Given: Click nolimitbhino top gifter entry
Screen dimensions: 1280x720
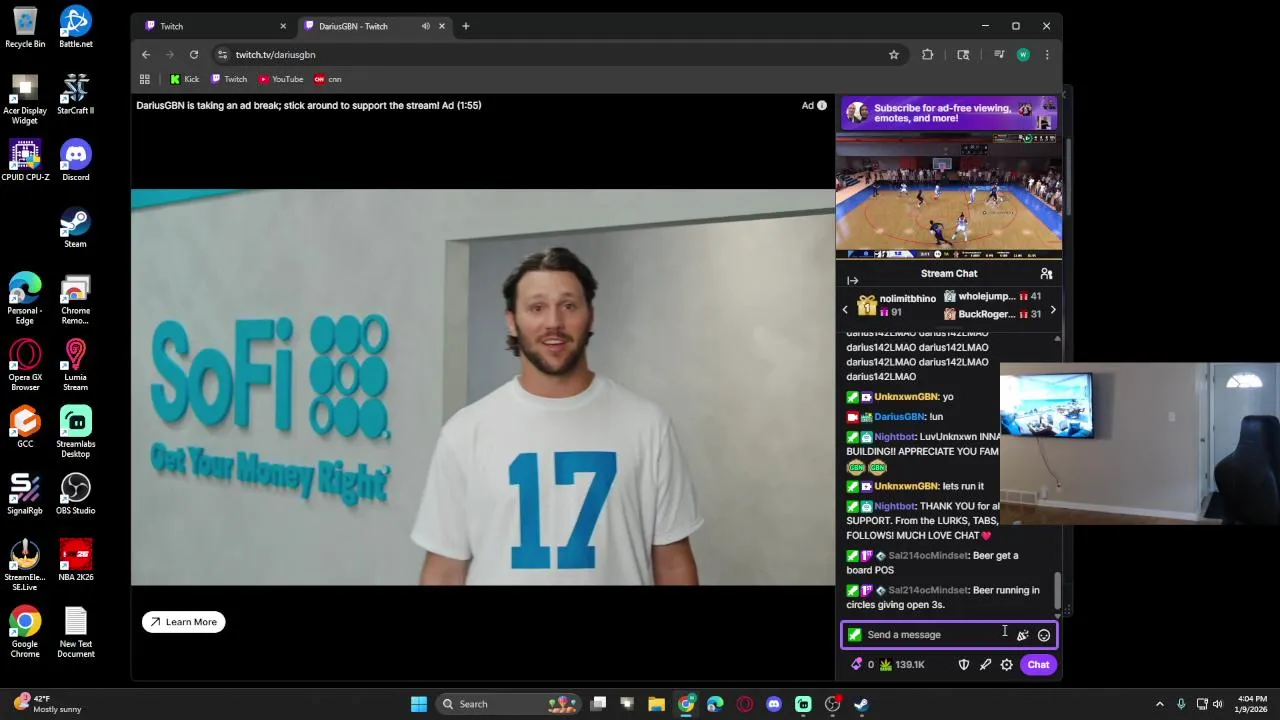Looking at the screenshot, I should 897,305.
